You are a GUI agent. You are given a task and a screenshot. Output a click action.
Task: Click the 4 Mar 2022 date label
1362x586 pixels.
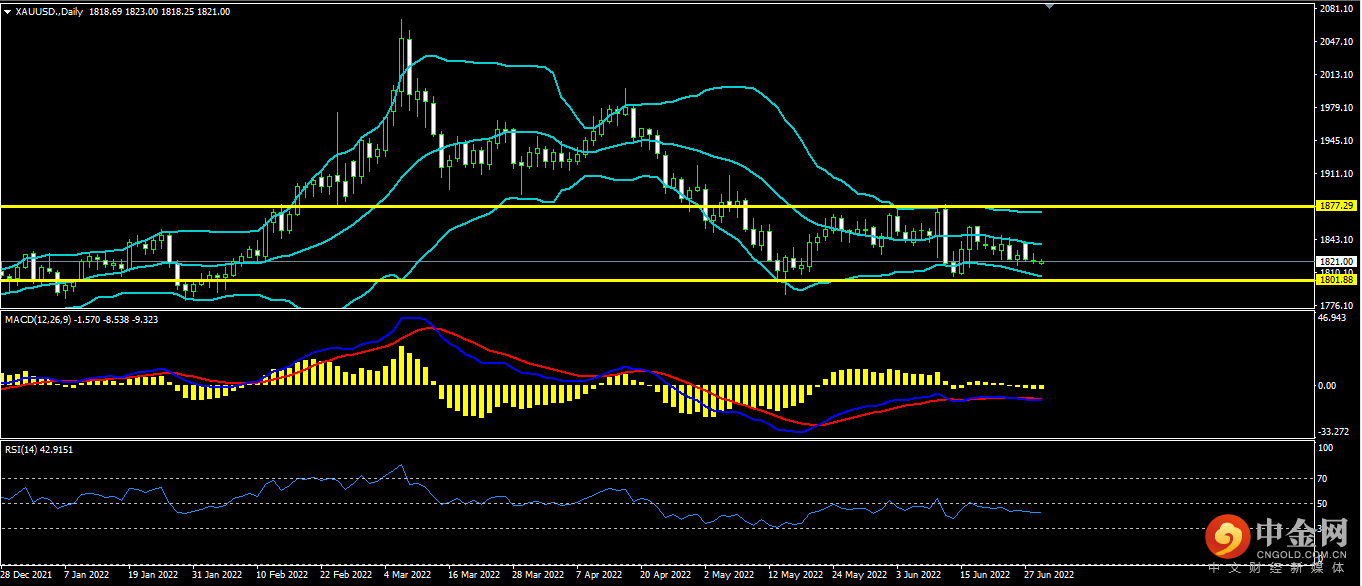click(x=407, y=576)
